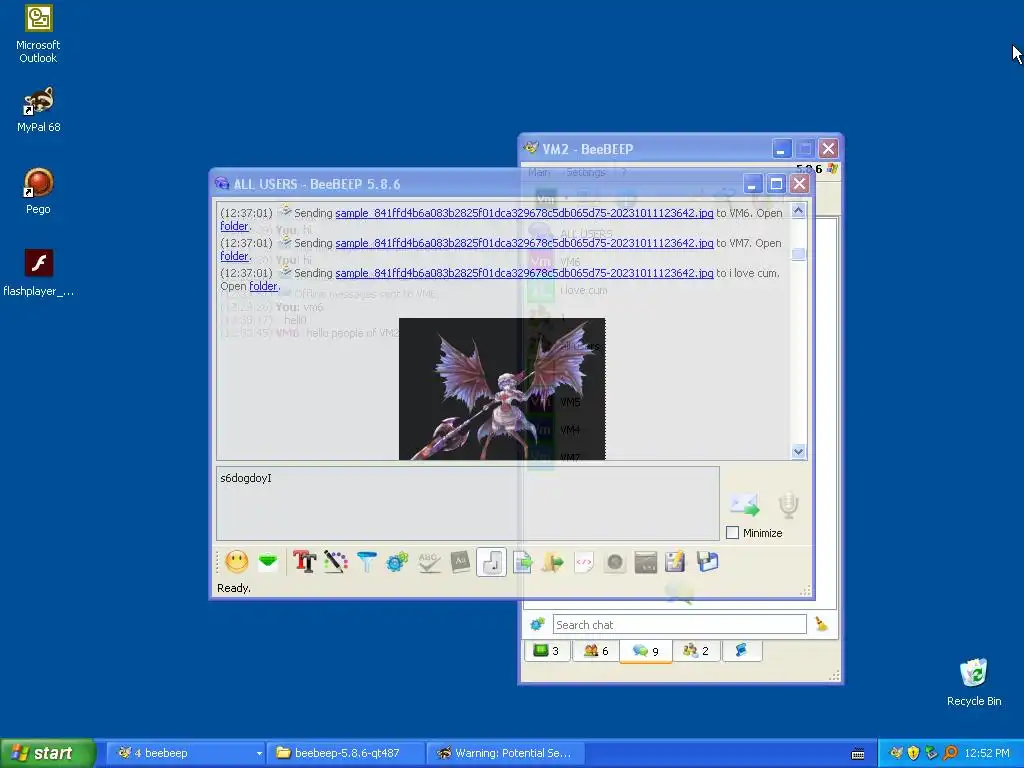Click the broom clear icon beside Search chat
Screen dimensions: 1024x768
(822, 624)
